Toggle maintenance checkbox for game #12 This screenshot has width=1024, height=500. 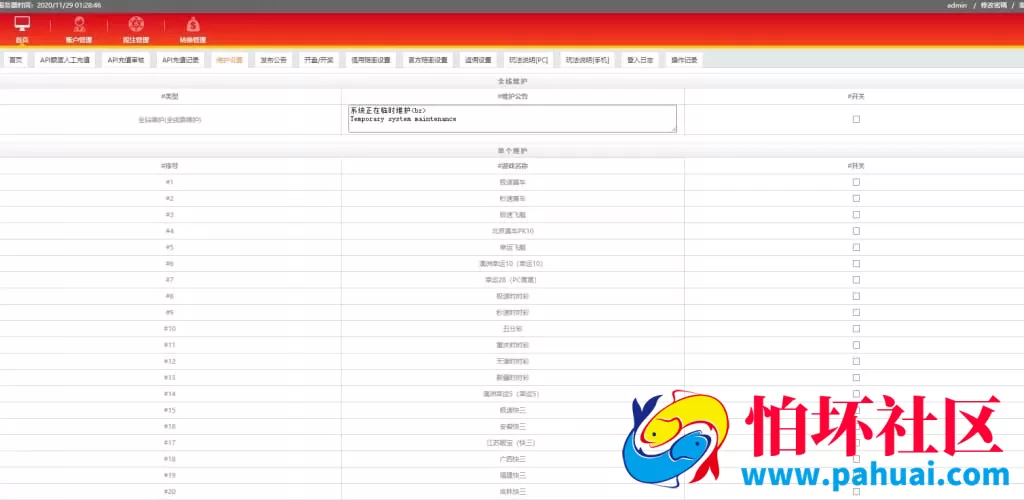[856, 361]
